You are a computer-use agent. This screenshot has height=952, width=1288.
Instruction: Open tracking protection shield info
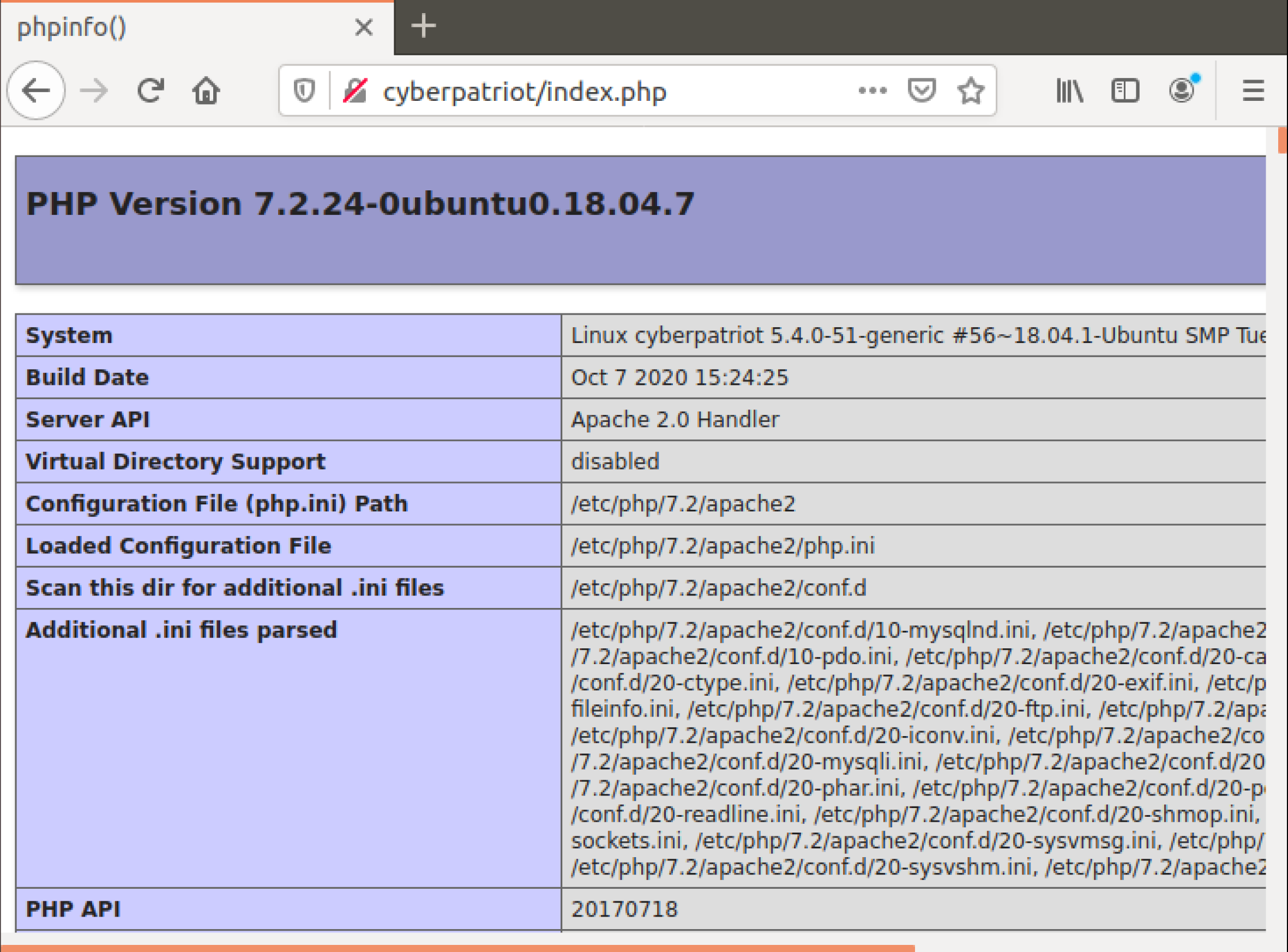point(304,91)
